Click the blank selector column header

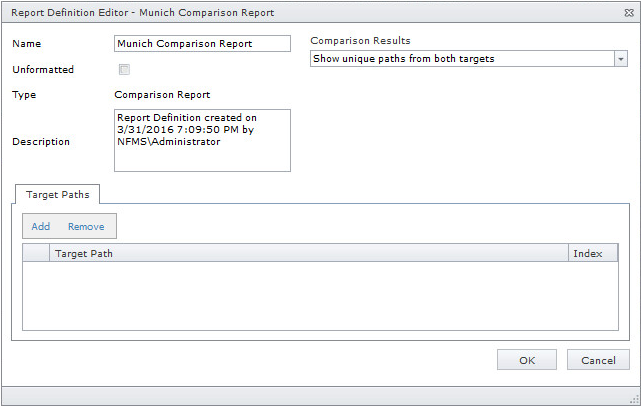36,254
